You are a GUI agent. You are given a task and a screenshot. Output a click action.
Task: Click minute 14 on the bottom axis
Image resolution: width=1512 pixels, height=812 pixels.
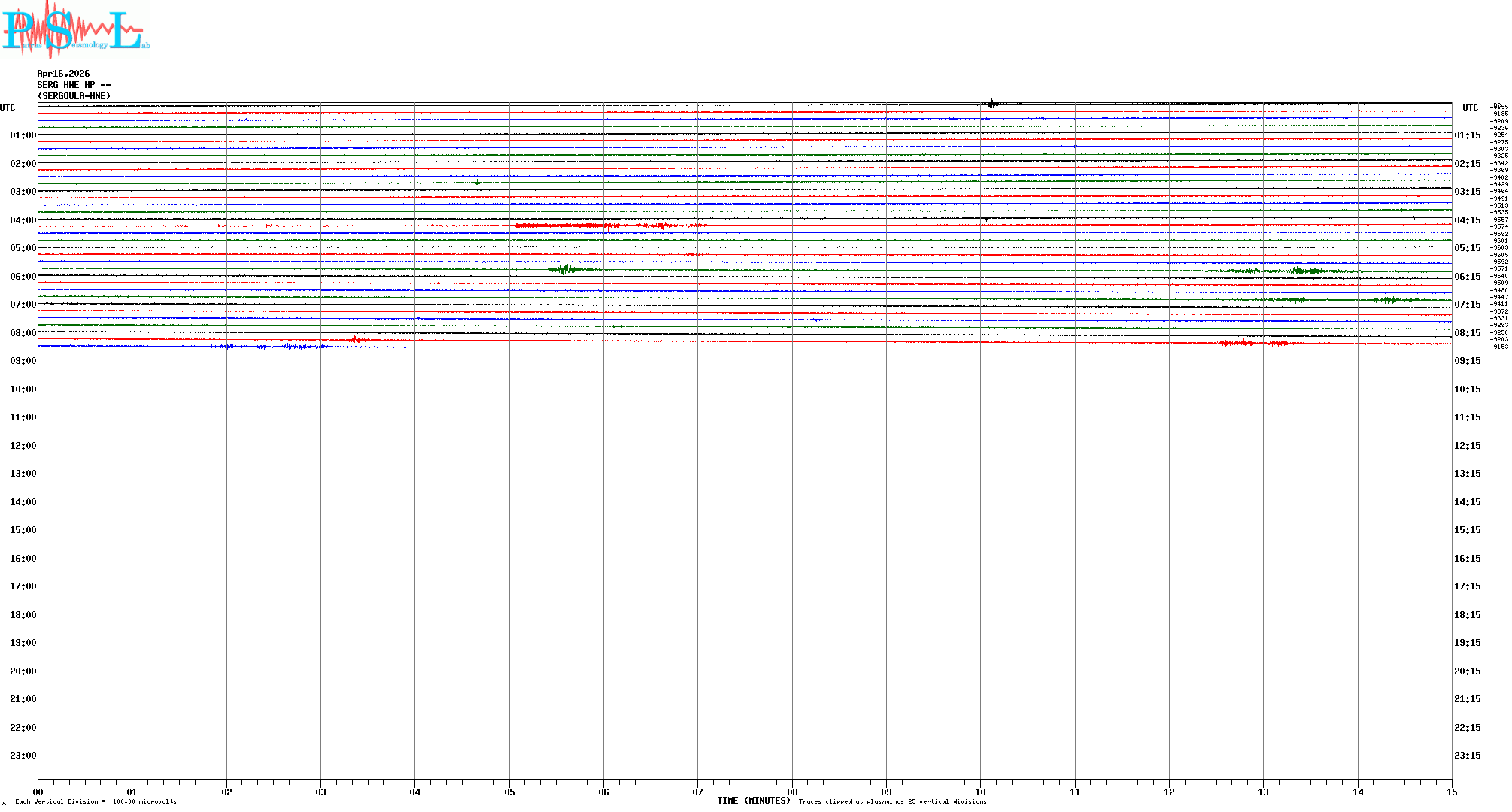tap(1358, 792)
